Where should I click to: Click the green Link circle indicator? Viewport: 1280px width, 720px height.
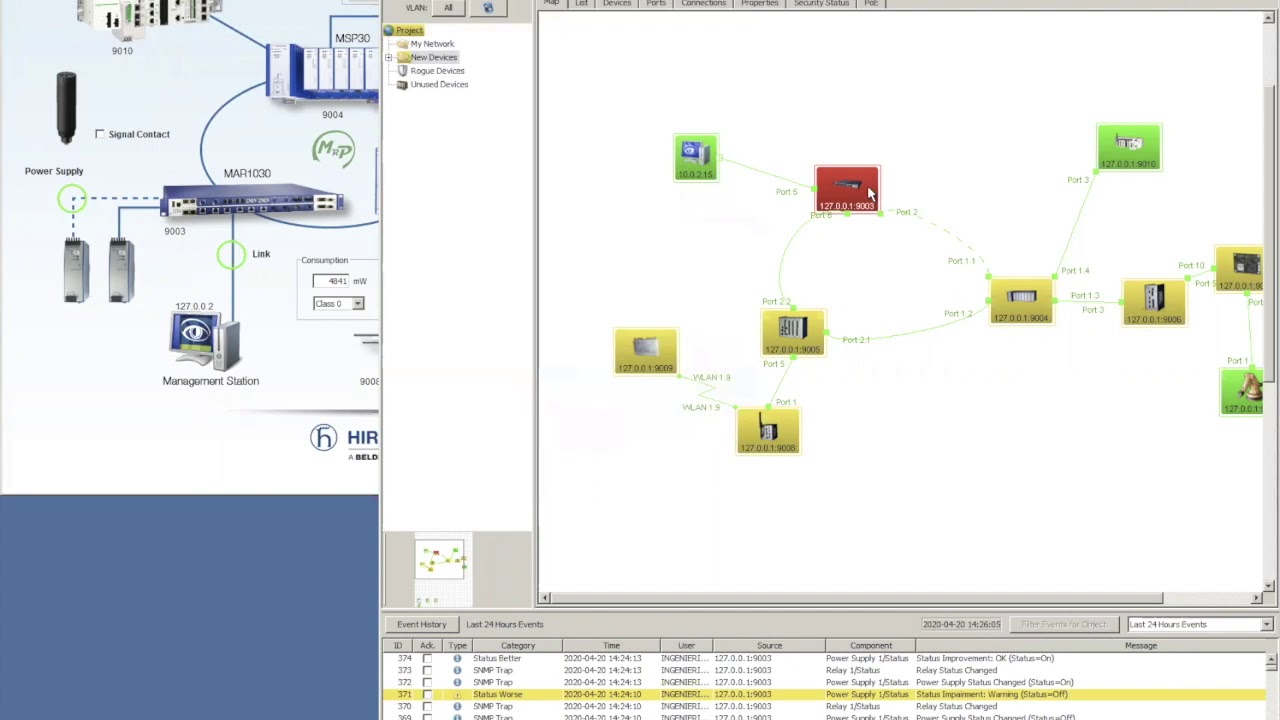231,255
